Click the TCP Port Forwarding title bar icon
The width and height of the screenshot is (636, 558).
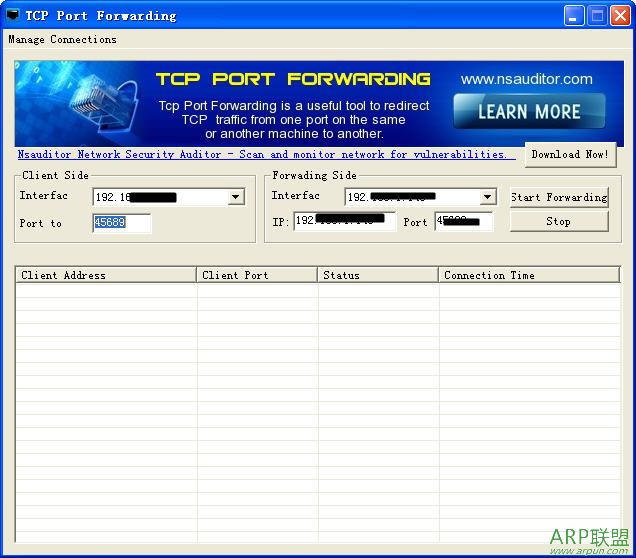(13, 15)
